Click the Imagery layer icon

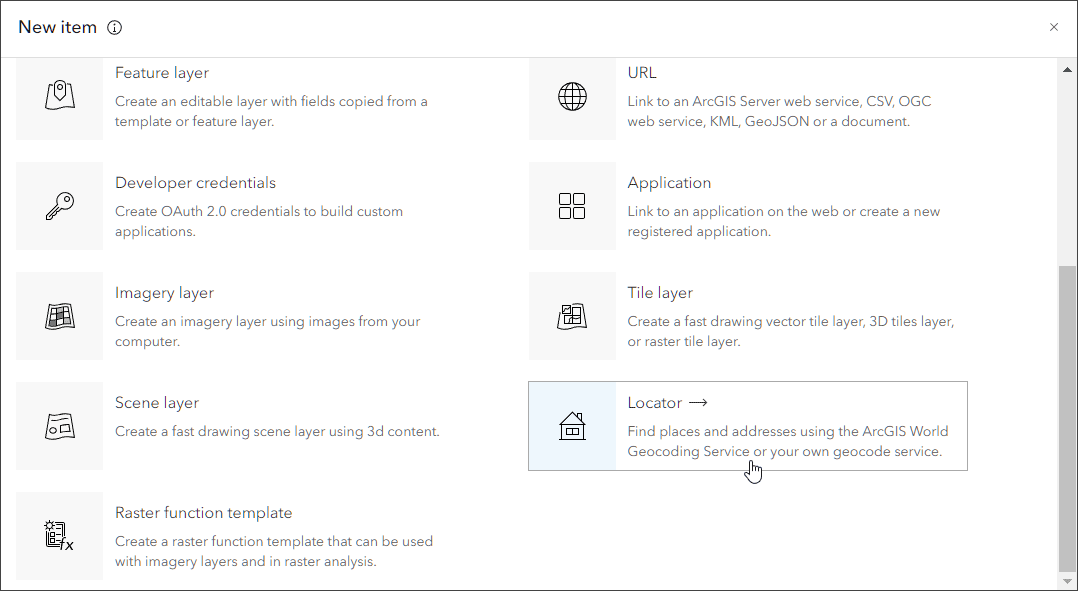pos(60,316)
